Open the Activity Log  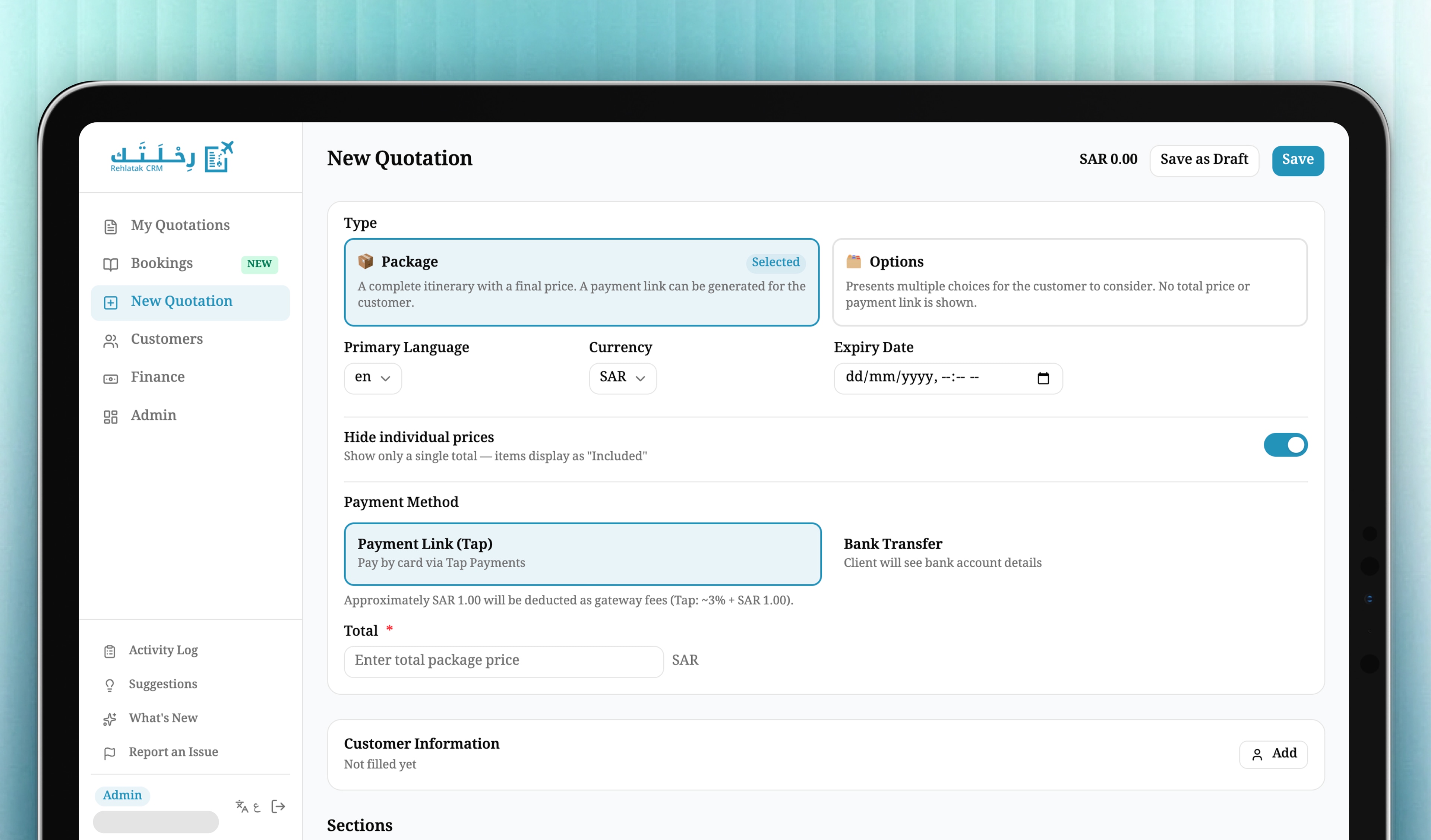tap(190, 651)
